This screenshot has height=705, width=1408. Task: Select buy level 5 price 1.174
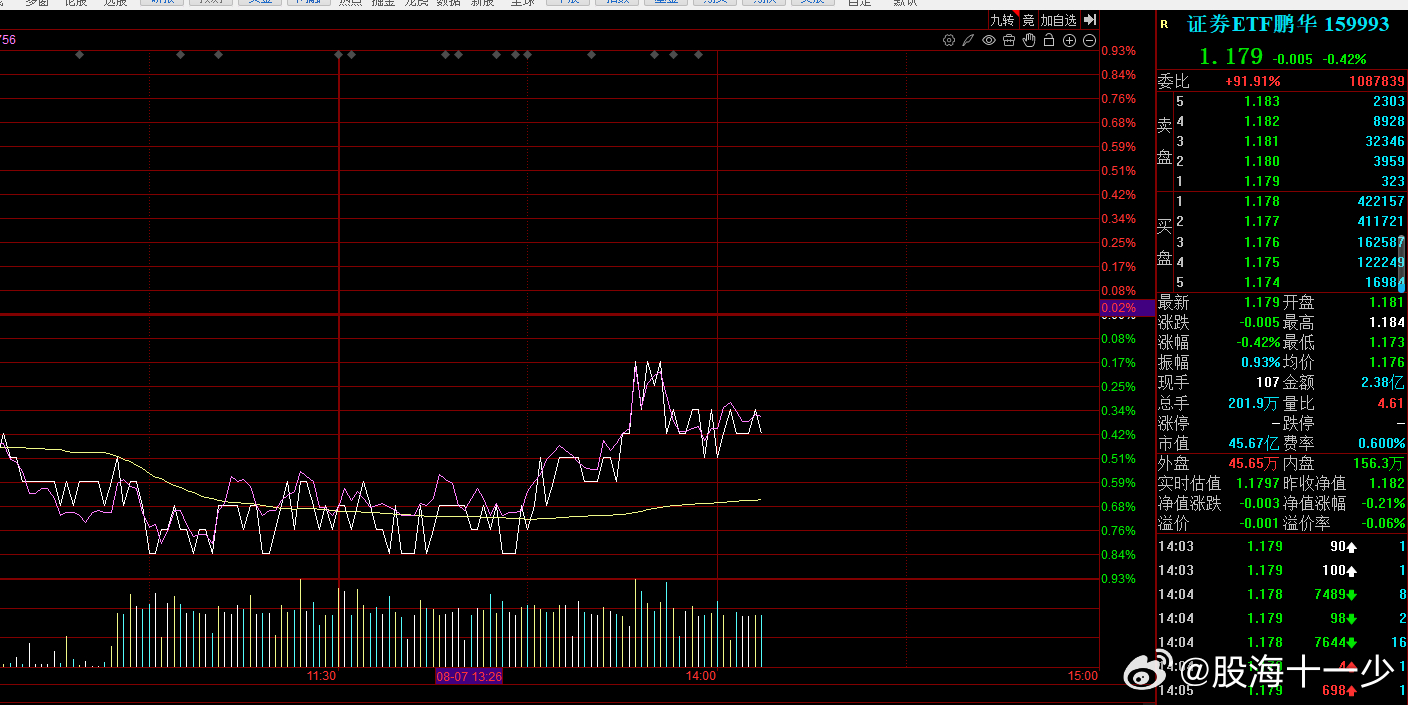click(1262, 282)
